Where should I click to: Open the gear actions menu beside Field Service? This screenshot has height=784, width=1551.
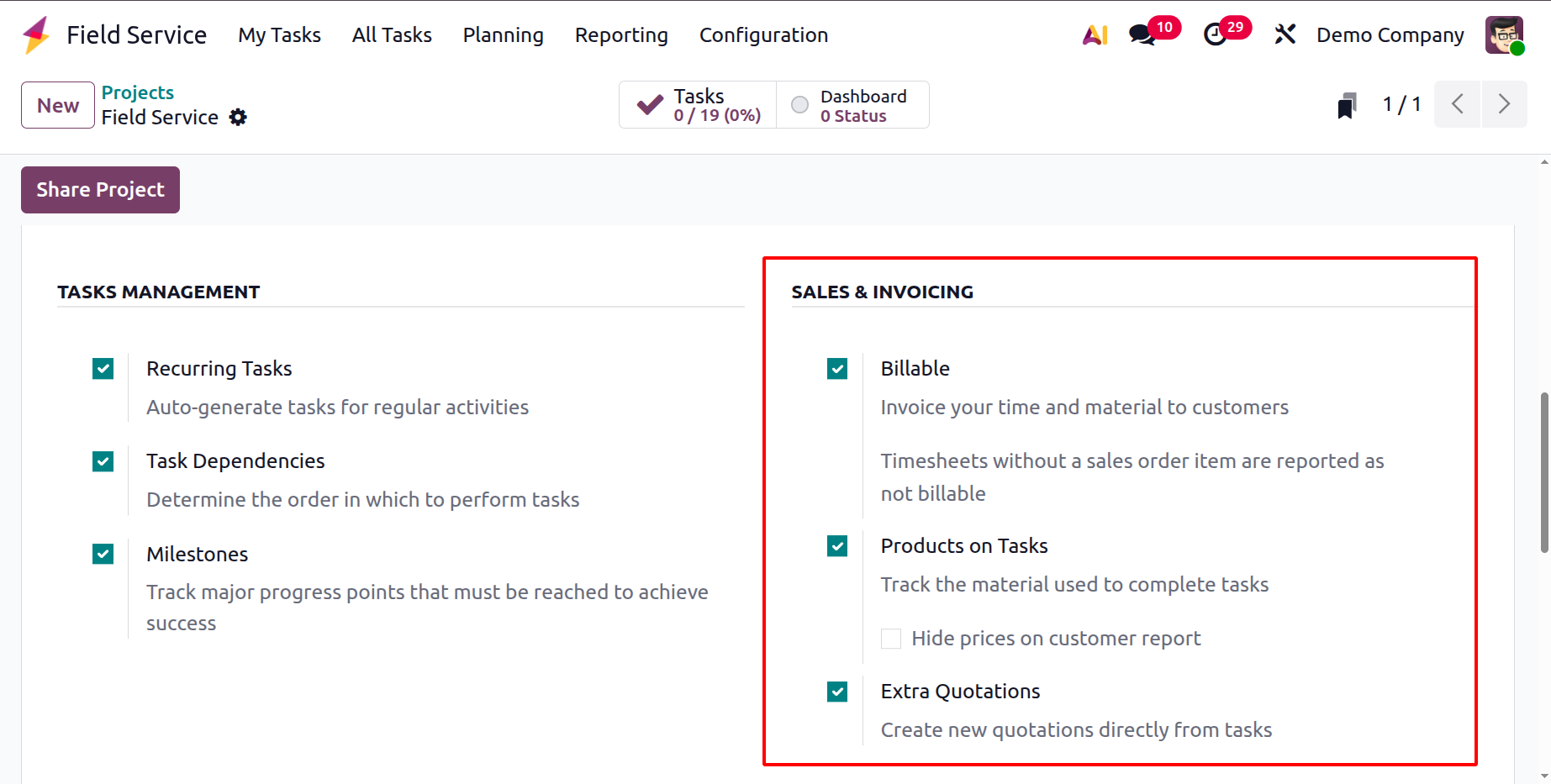pyautogui.click(x=239, y=118)
